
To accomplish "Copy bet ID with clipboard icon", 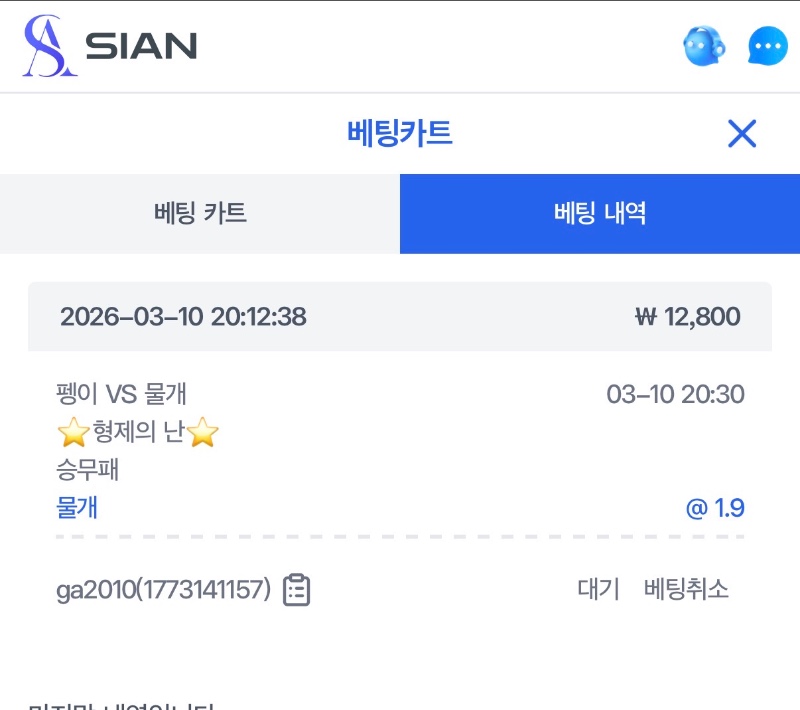I will (x=296, y=590).
